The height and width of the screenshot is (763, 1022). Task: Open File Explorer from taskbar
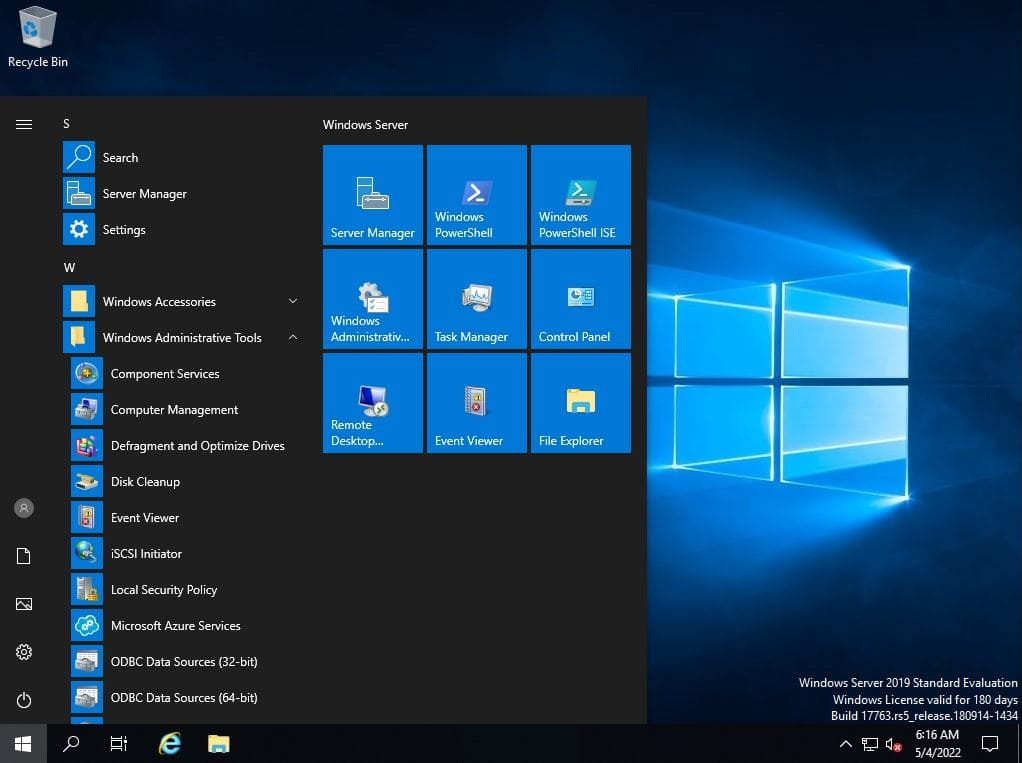point(218,743)
